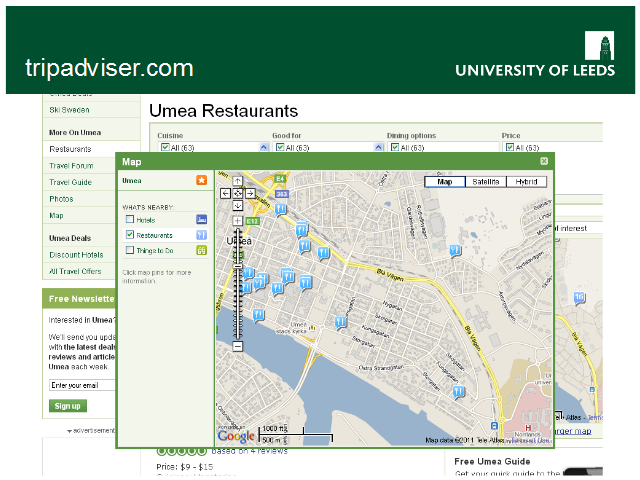Open the All Travel Offers link
Image resolution: width=640 pixels, height=480 pixels.
[x=75, y=271]
